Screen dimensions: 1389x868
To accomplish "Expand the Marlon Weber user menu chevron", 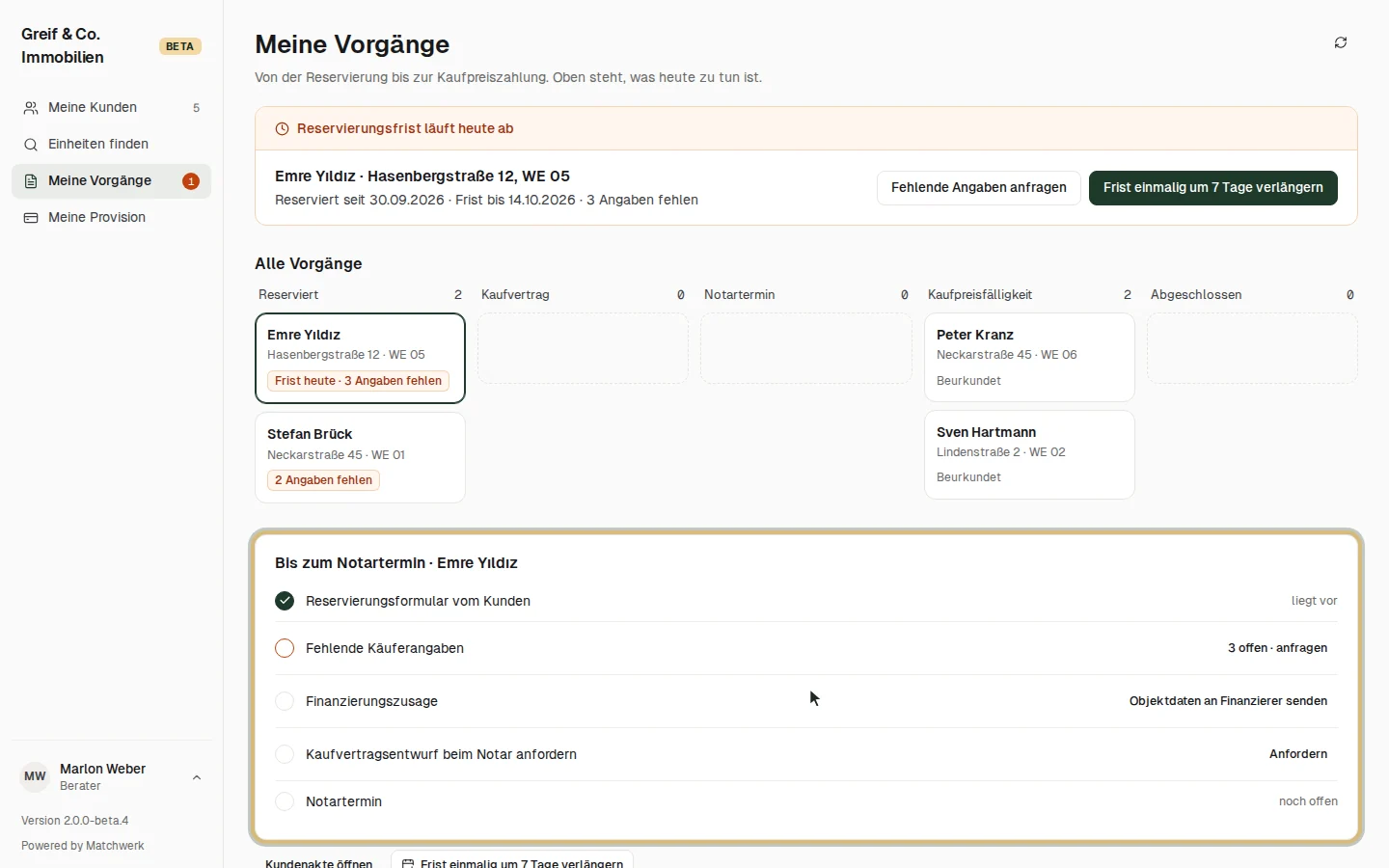I will click(x=197, y=777).
